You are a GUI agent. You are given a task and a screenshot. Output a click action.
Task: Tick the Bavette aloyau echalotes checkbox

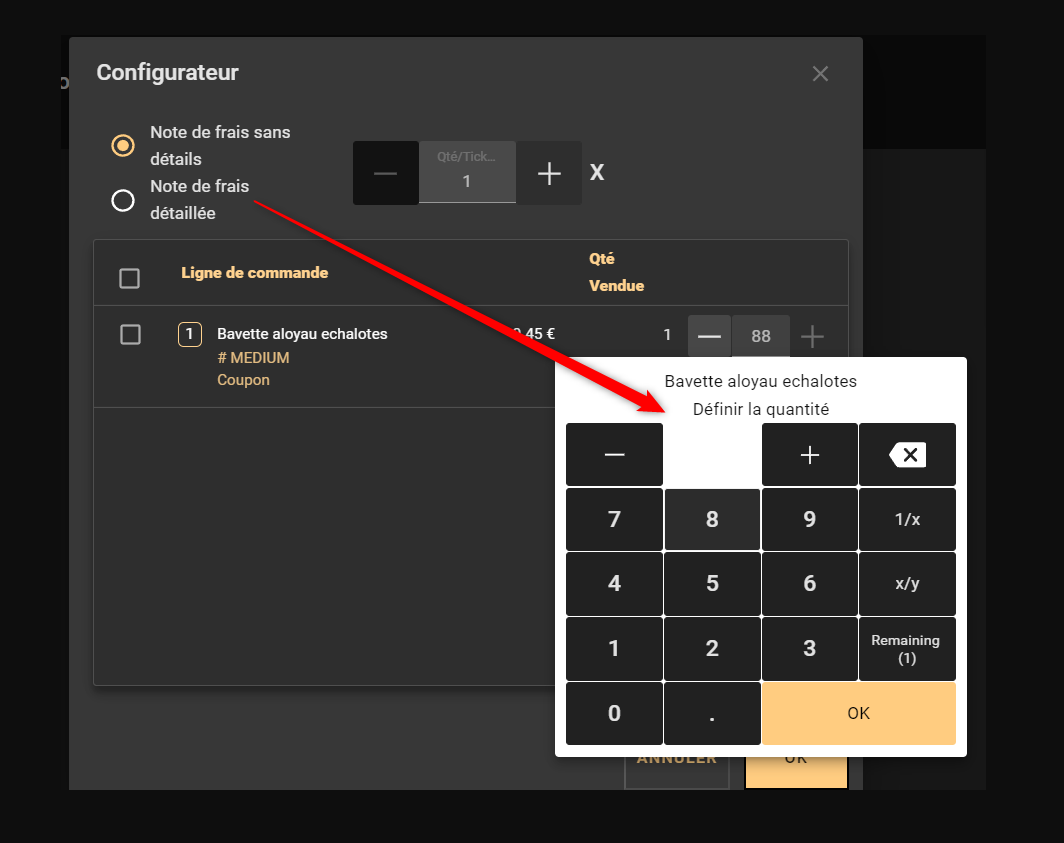[130, 335]
